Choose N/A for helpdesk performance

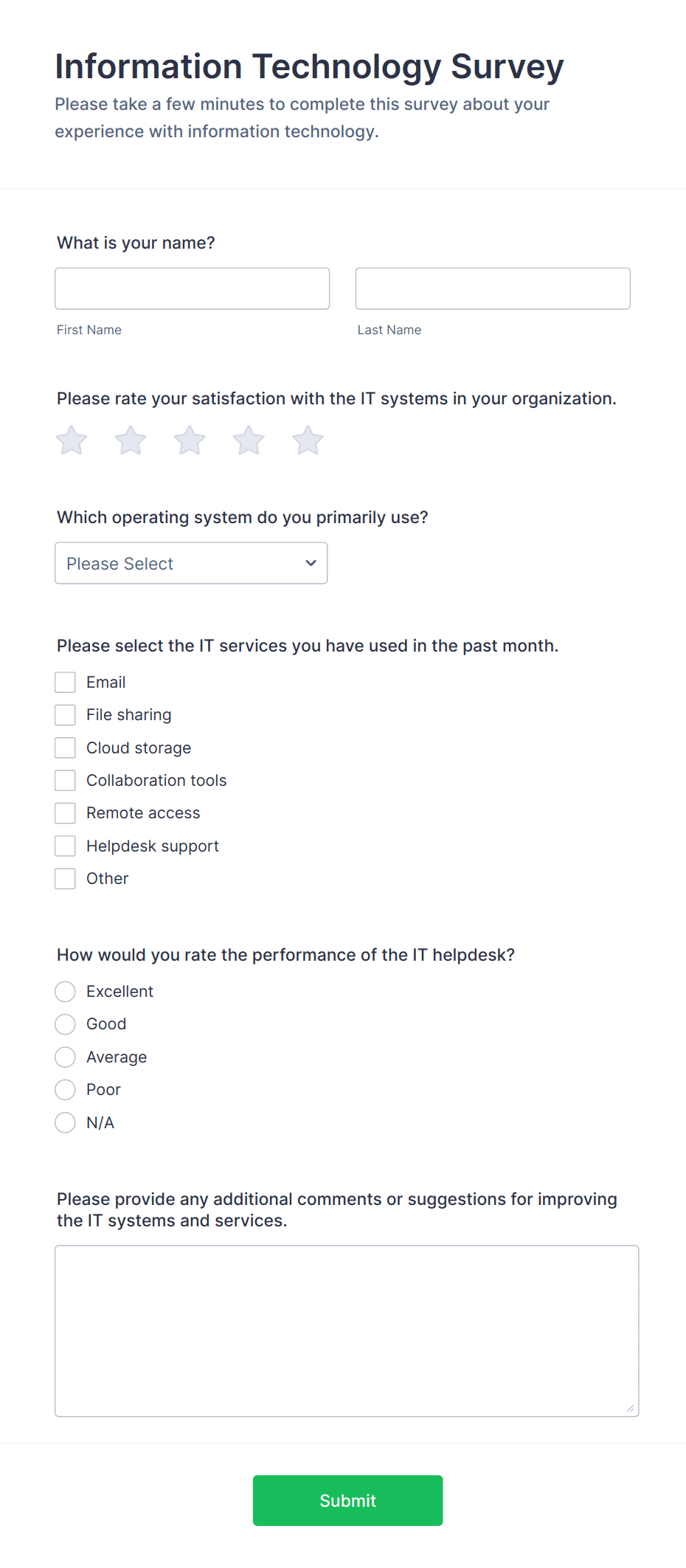tap(65, 1122)
